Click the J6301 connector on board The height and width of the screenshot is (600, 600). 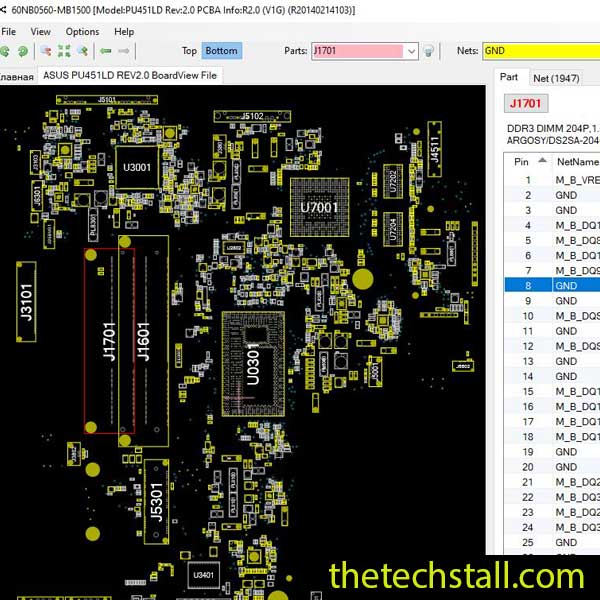(x=37, y=196)
